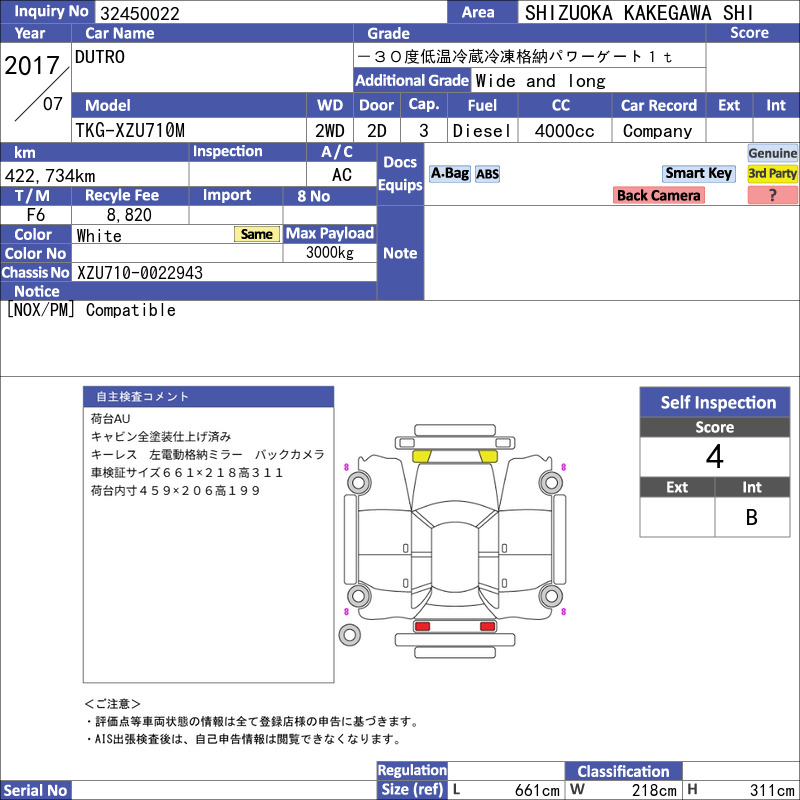The image size is (800, 800).
Task: Click the width value 218cm
Action: pos(654,790)
